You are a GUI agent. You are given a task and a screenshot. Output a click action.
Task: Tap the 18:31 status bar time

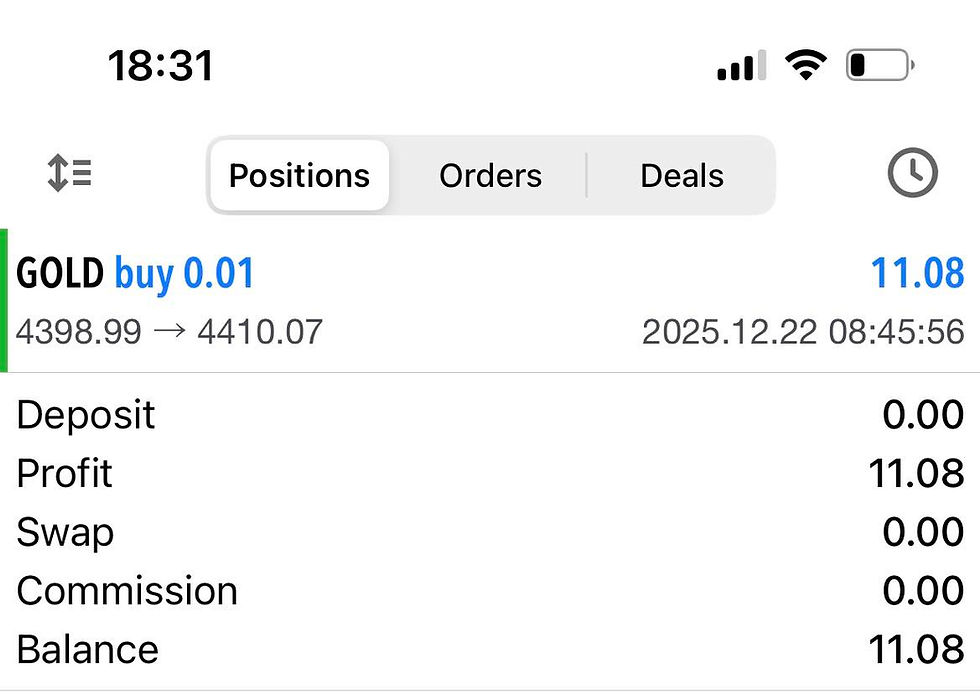tap(161, 67)
